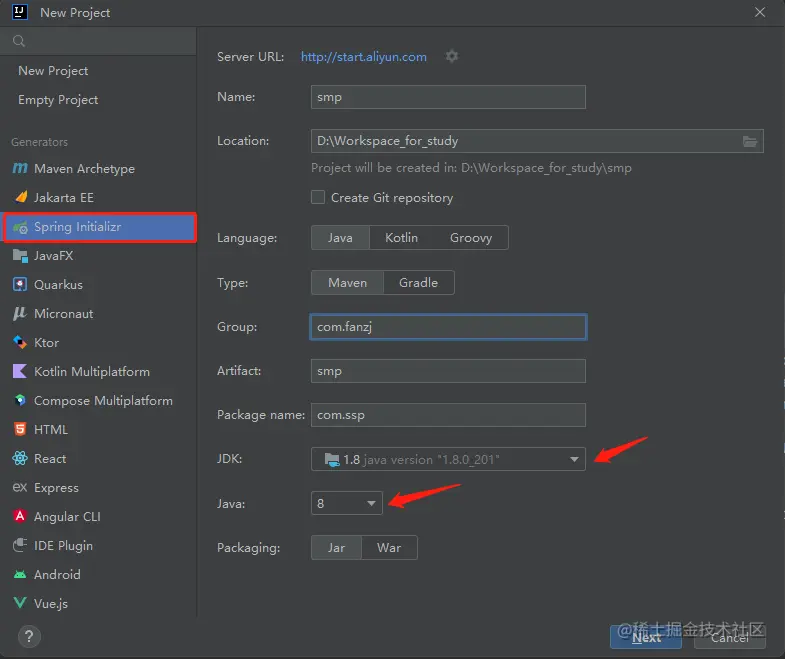Click the Micronaut mu icon
This screenshot has height=659, width=785.
[x=20, y=313]
